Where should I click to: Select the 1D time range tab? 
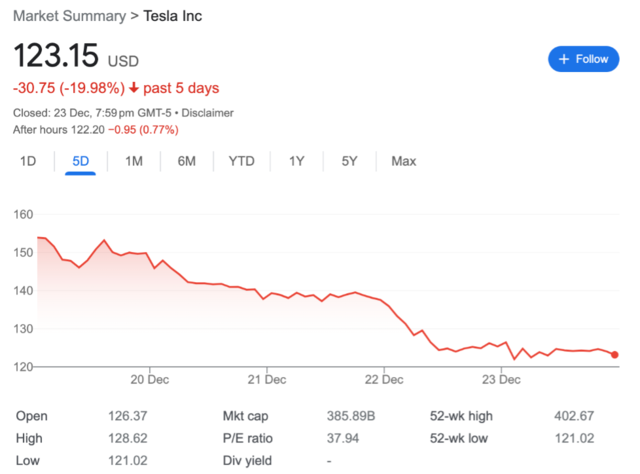pyautogui.click(x=29, y=161)
